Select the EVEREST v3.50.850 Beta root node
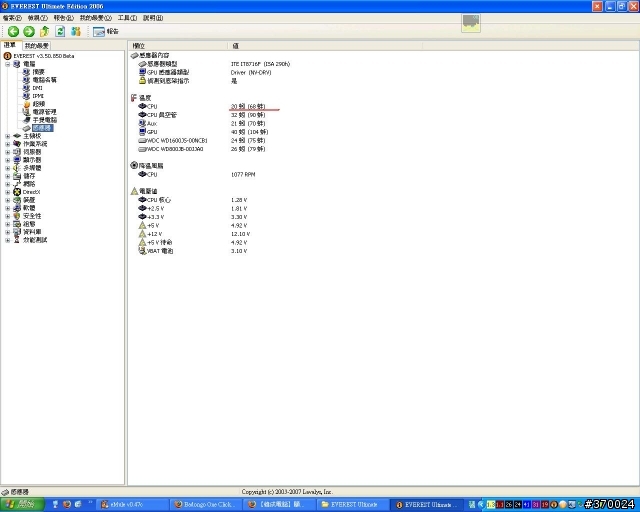Viewport: 640px width, 512px height. [44, 56]
